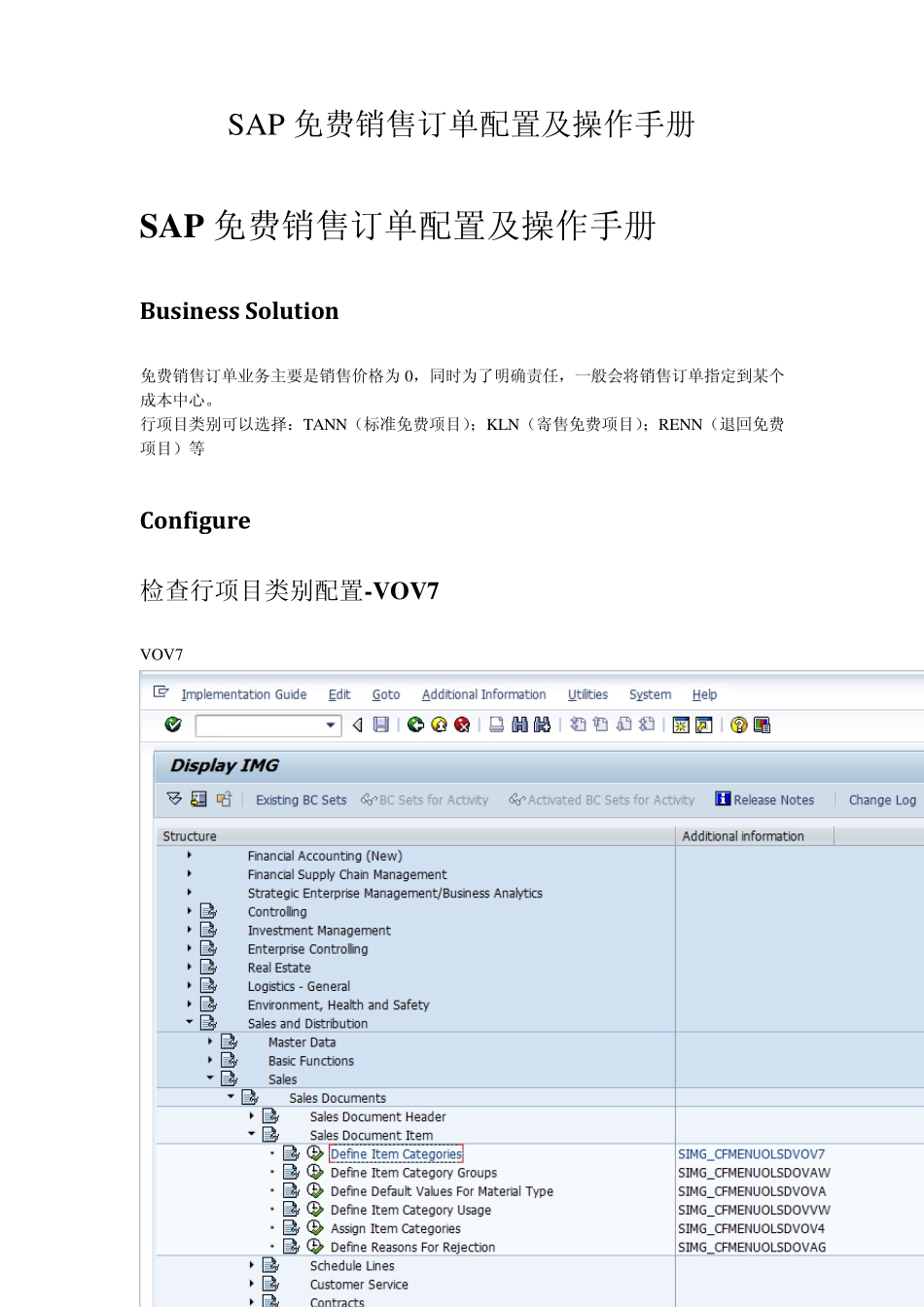Click the execute icon beside Define Default Values For Material Type
The width and height of the screenshot is (924, 1307).
point(315,1190)
